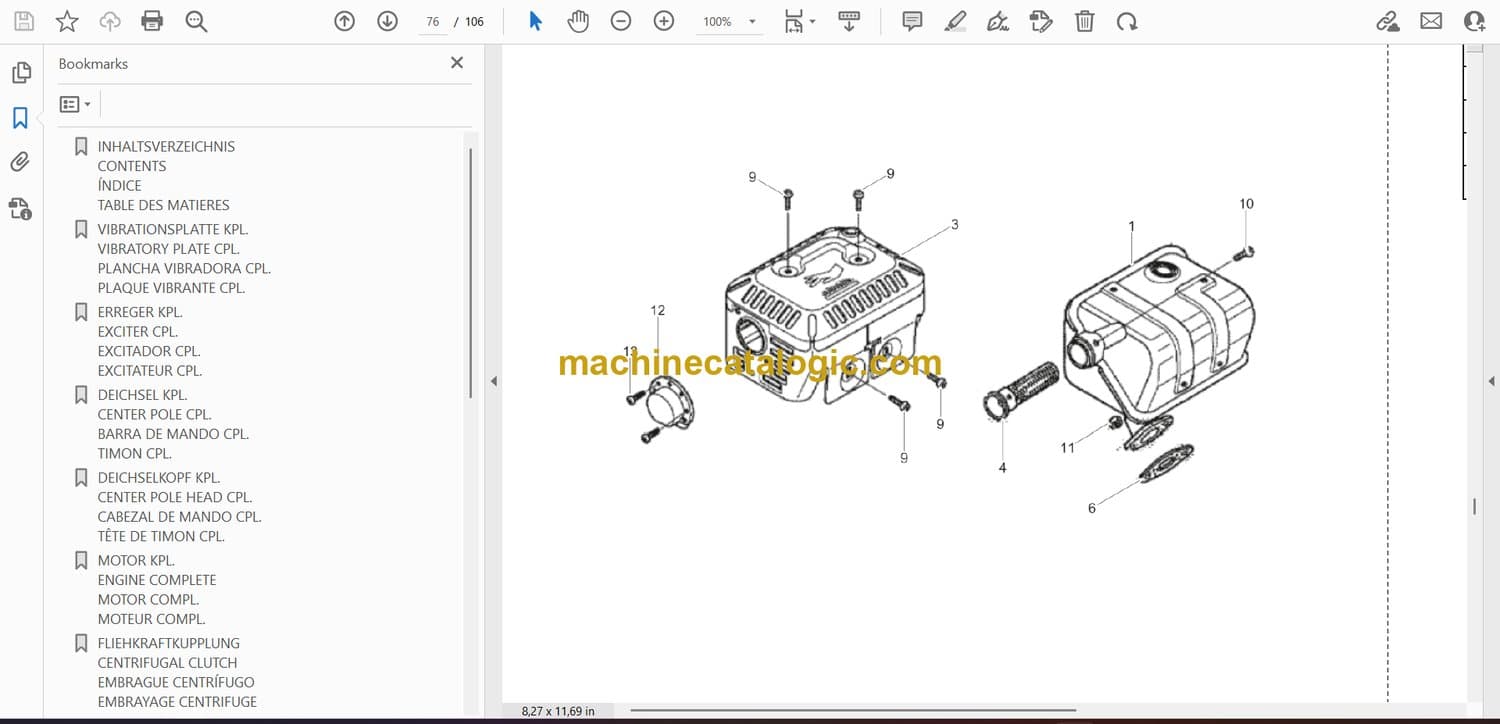Toggle the page thumbnails panel

(x=20, y=73)
